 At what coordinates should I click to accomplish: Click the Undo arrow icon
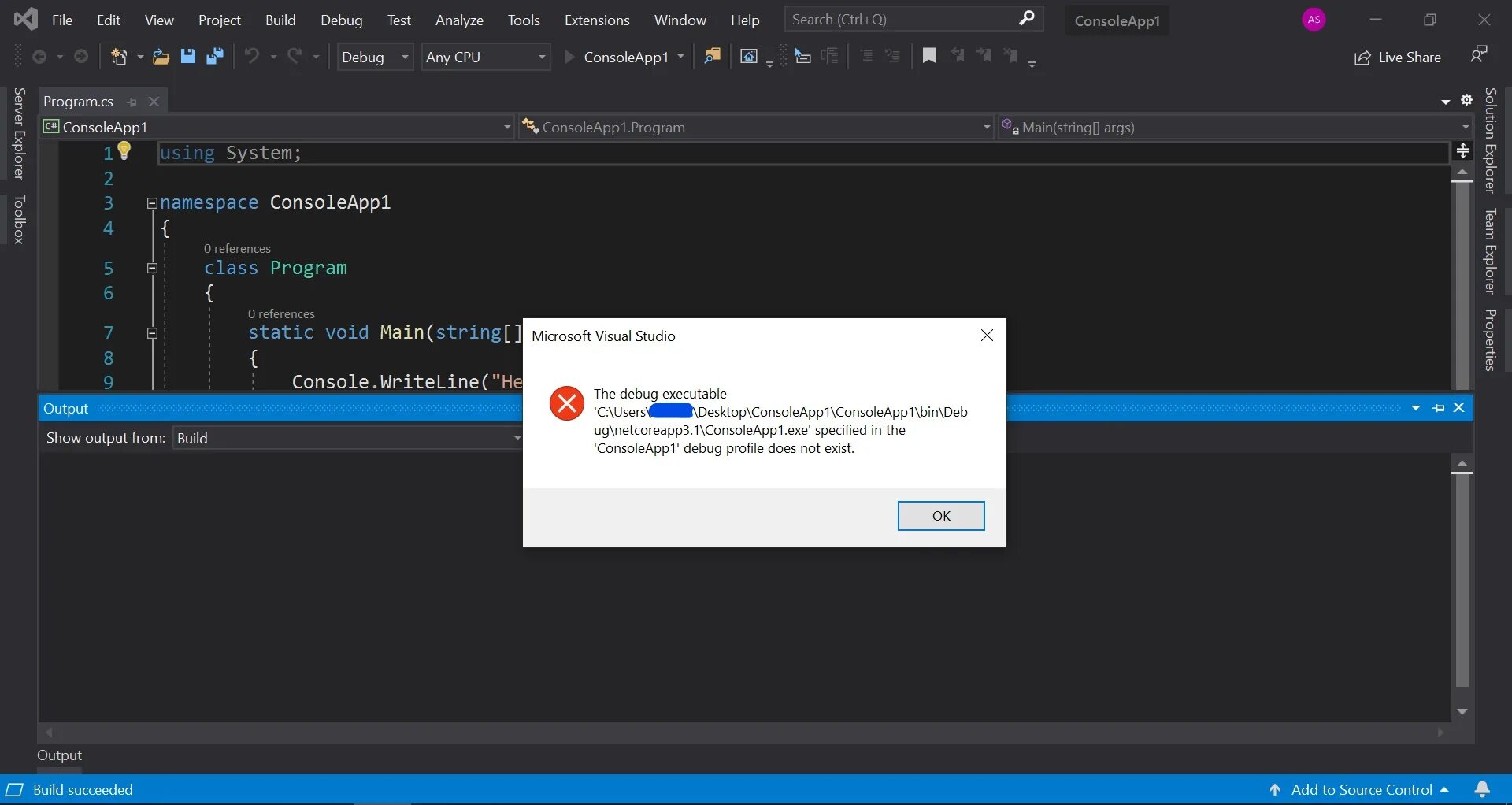[252, 57]
